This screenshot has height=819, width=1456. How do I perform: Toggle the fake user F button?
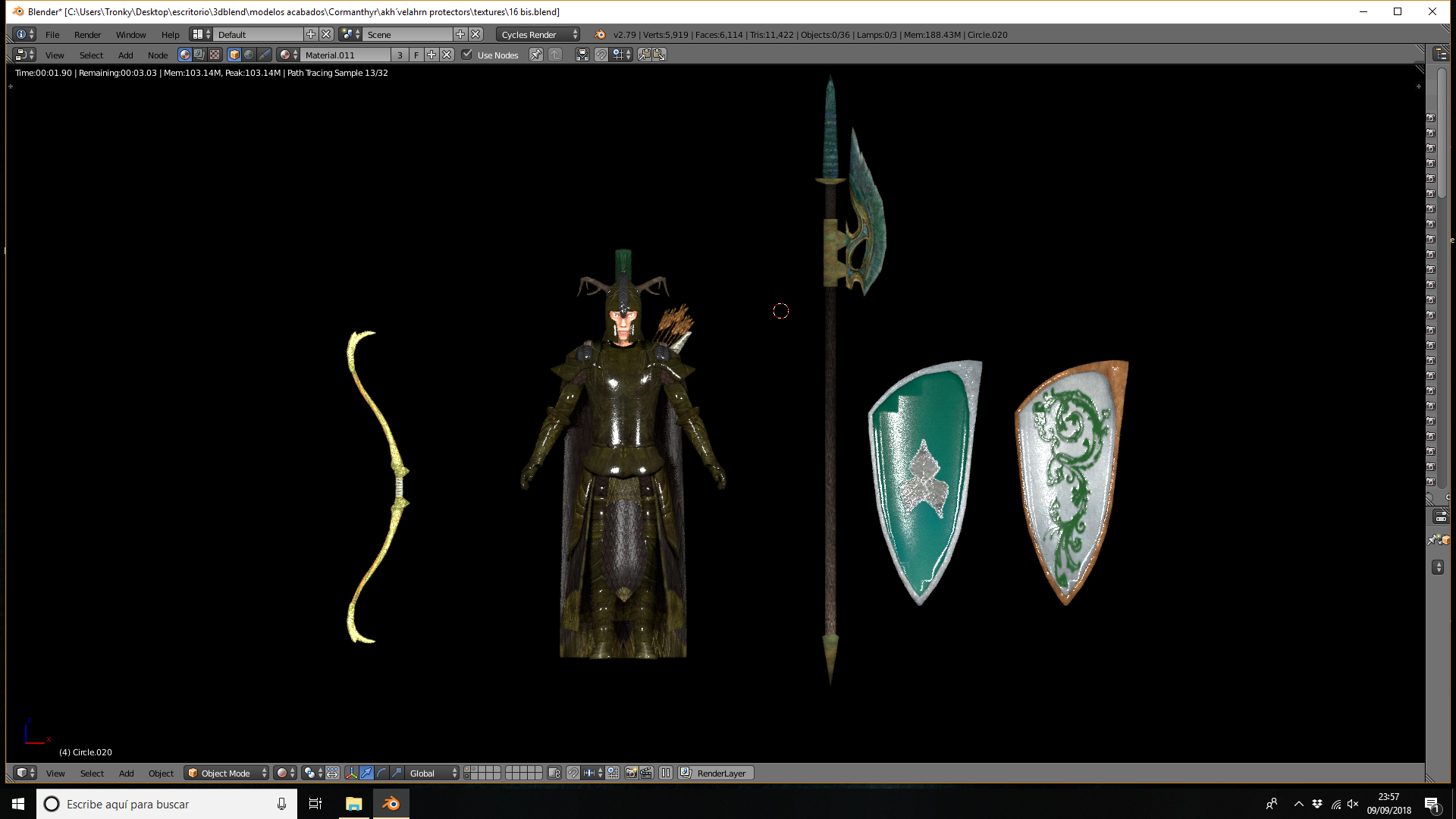416,55
